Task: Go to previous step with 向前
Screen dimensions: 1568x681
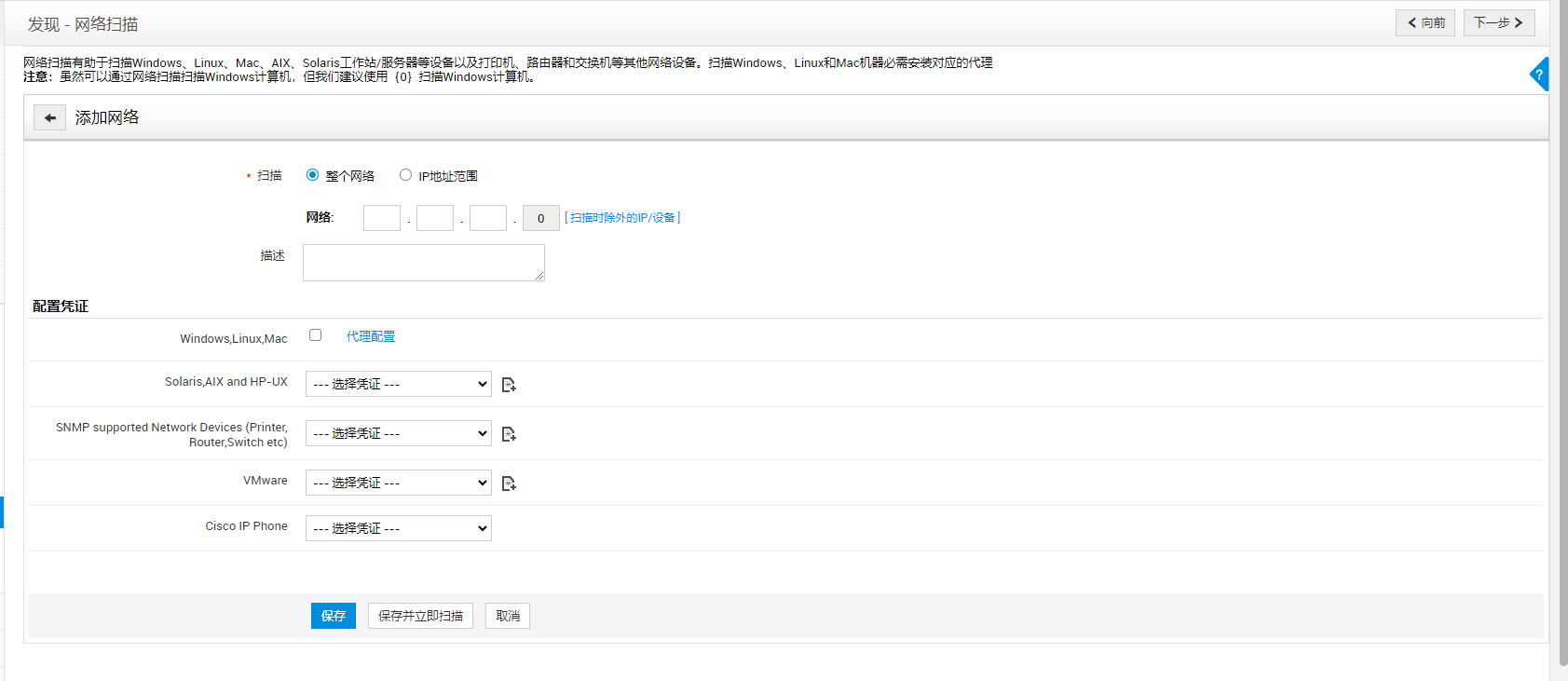Action: pos(1425,22)
